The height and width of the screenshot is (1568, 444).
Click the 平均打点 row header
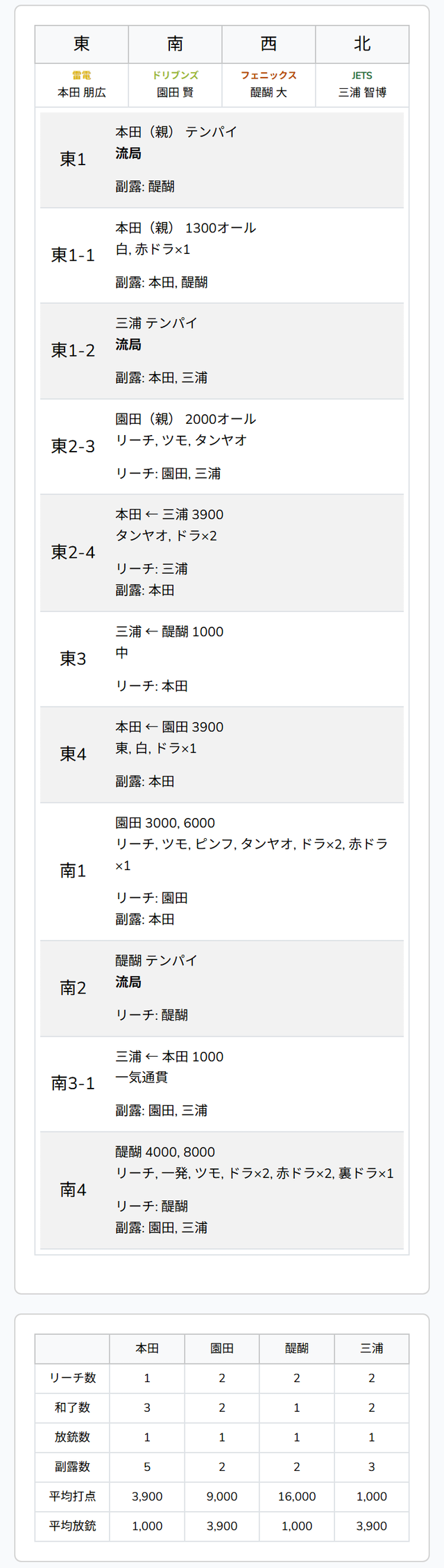[72, 1496]
